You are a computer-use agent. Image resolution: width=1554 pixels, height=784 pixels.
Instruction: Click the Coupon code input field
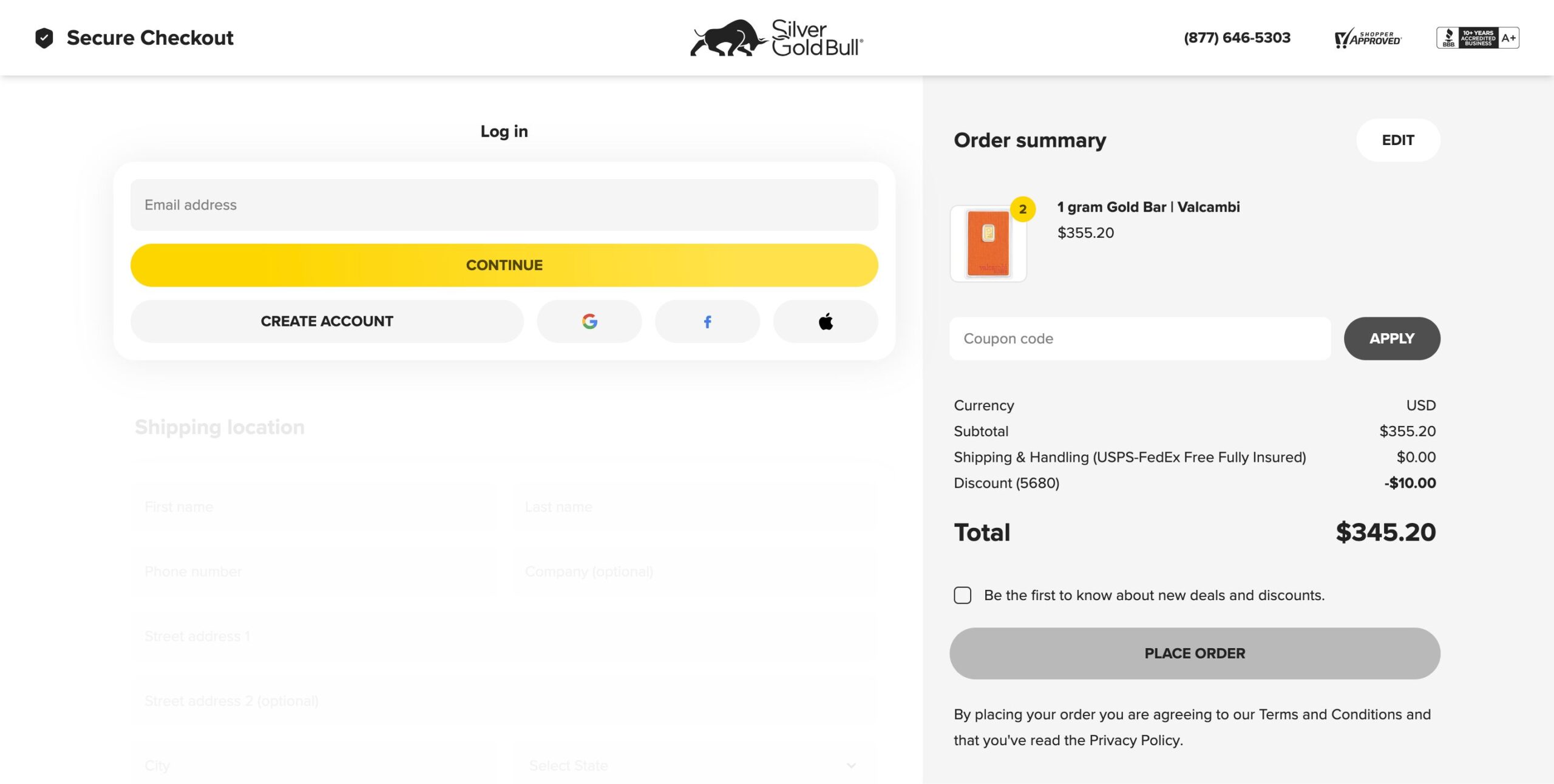click(1140, 339)
